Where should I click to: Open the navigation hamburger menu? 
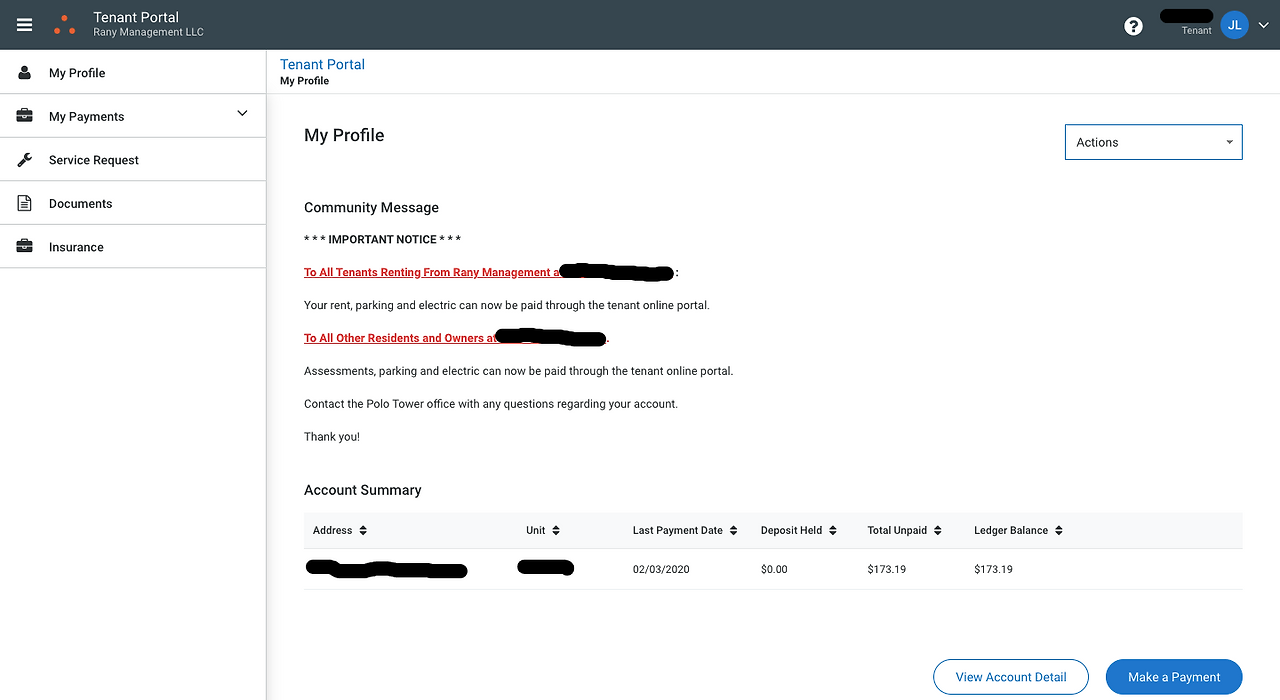(24, 24)
